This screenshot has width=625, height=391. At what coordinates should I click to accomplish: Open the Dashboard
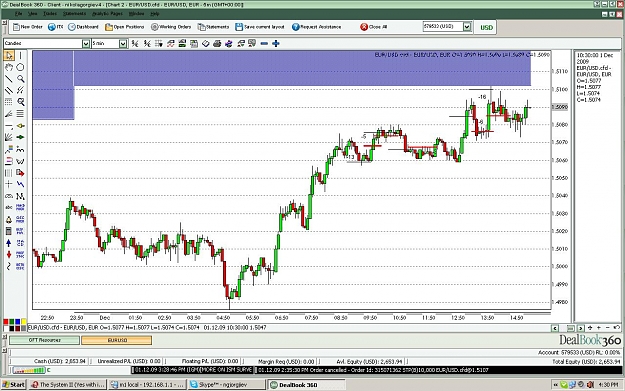pyautogui.click(x=83, y=27)
